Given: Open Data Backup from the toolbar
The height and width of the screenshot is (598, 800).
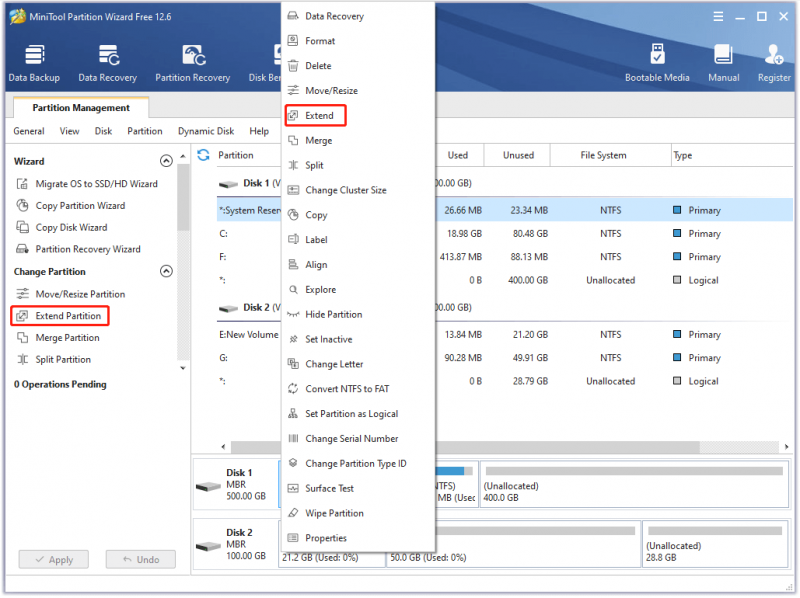Looking at the screenshot, I should [34, 63].
